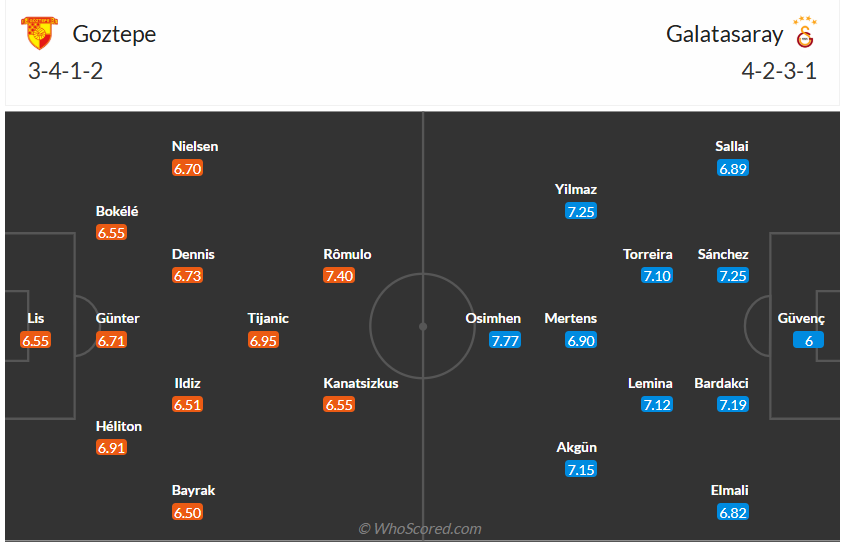Image resolution: width=844 pixels, height=542 pixels.
Task: Click the Galatasaray club crest icon
Action: [805, 34]
